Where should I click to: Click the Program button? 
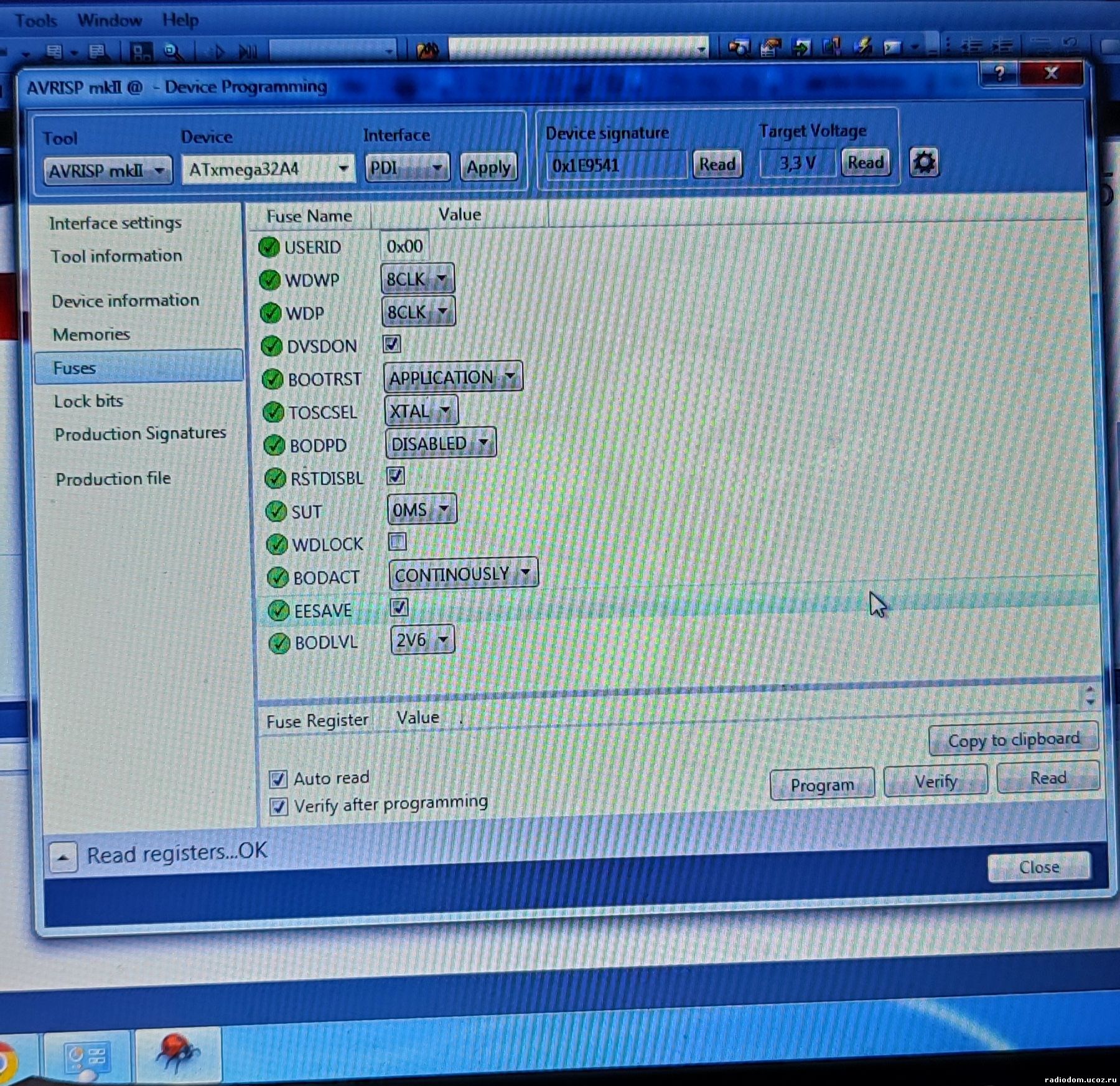822,784
